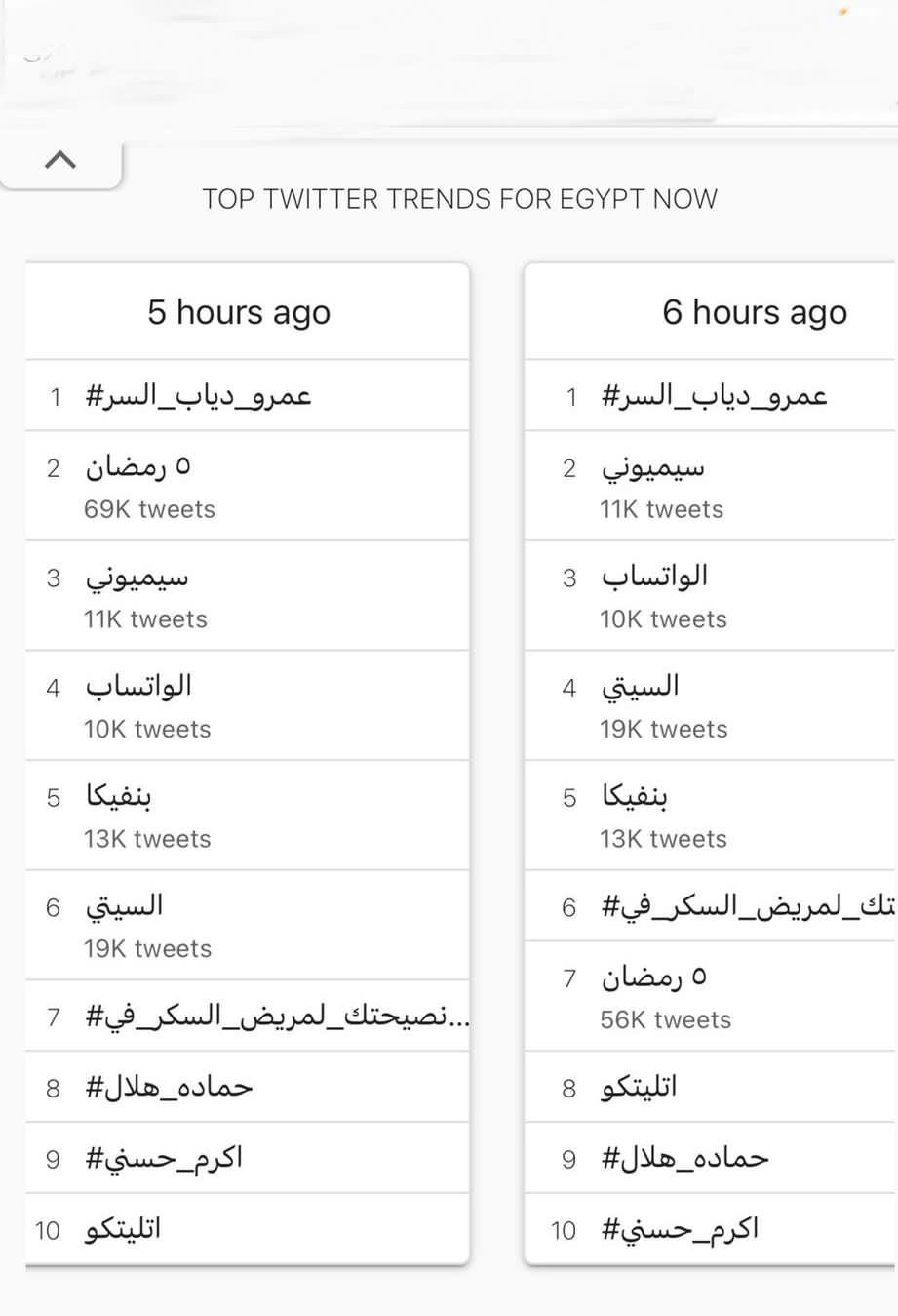Click the 6 hours ago column header
898x1316 pixels.
point(755,312)
